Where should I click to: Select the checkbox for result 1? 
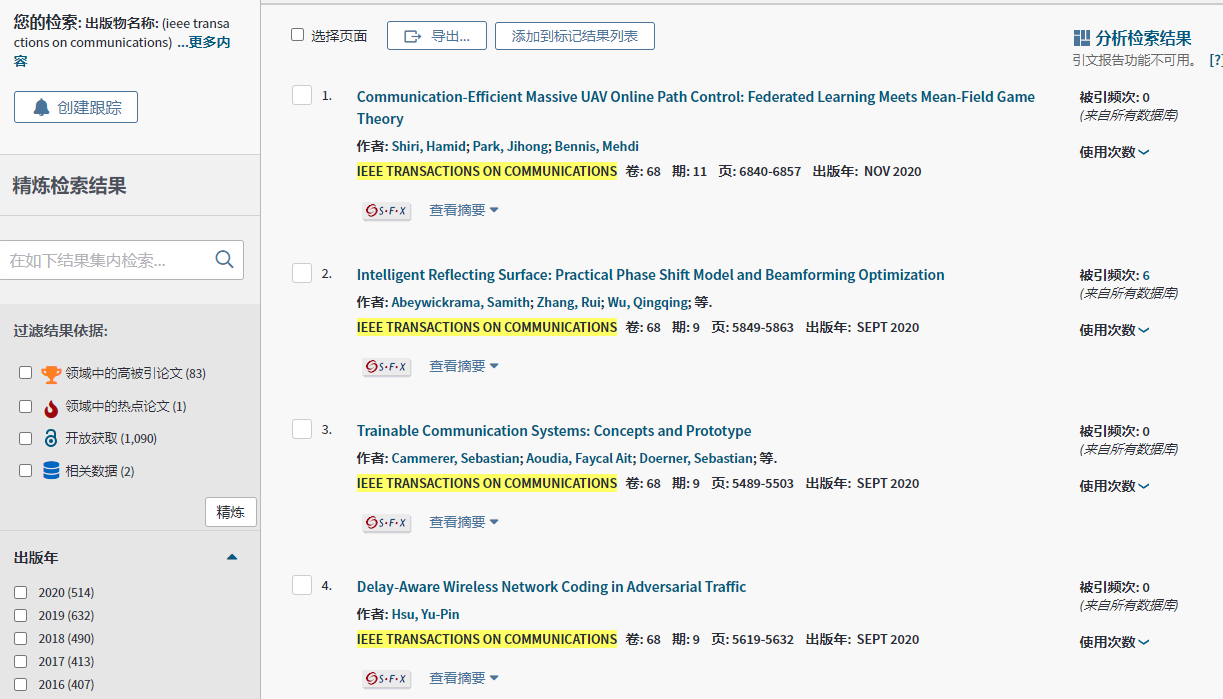pyautogui.click(x=302, y=95)
